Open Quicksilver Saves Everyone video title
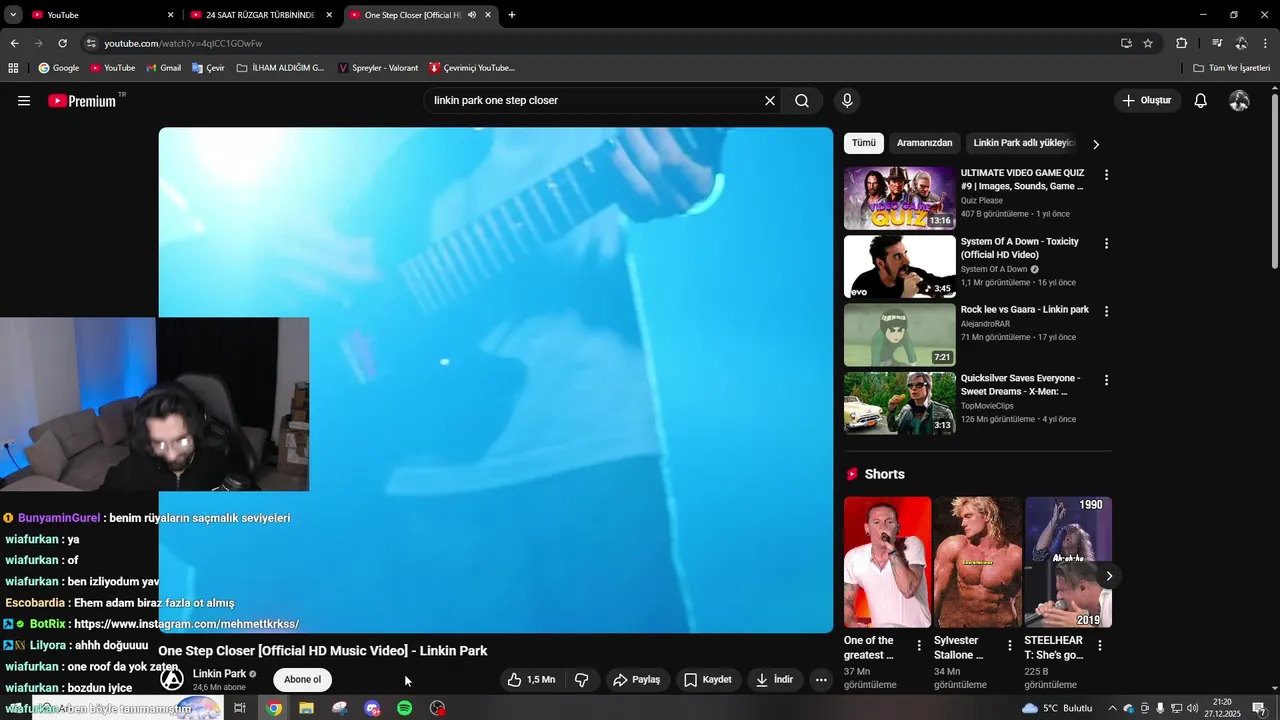The image size is (1280, 720). 1020,385
